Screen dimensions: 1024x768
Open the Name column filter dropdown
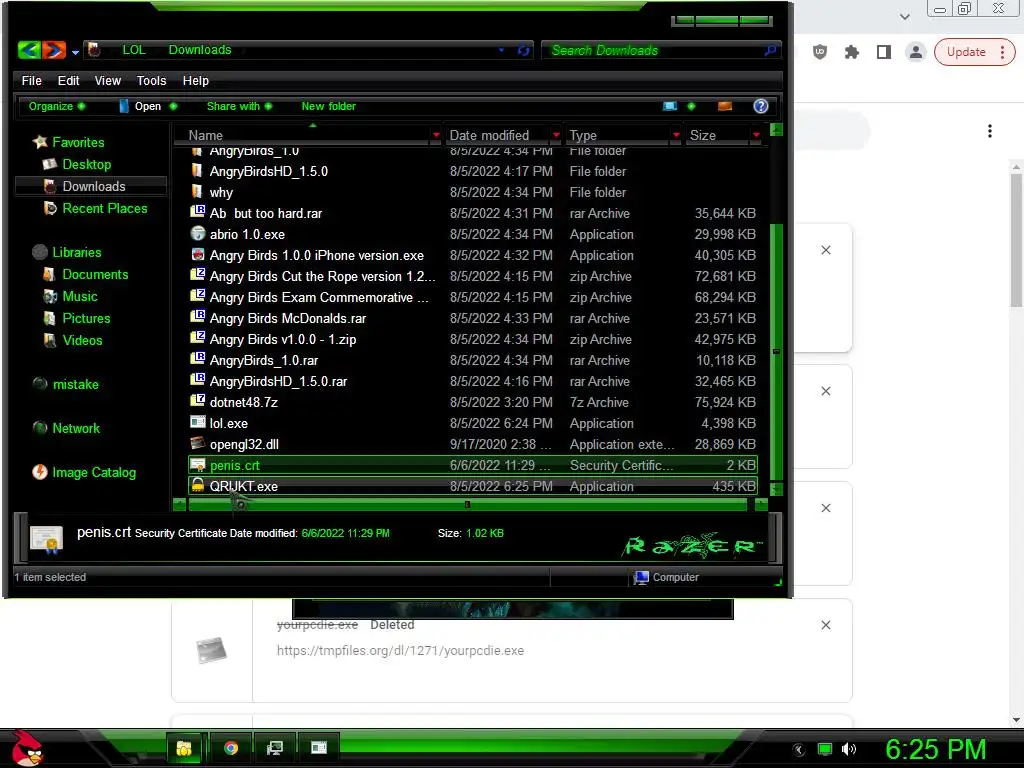(436, 135)
